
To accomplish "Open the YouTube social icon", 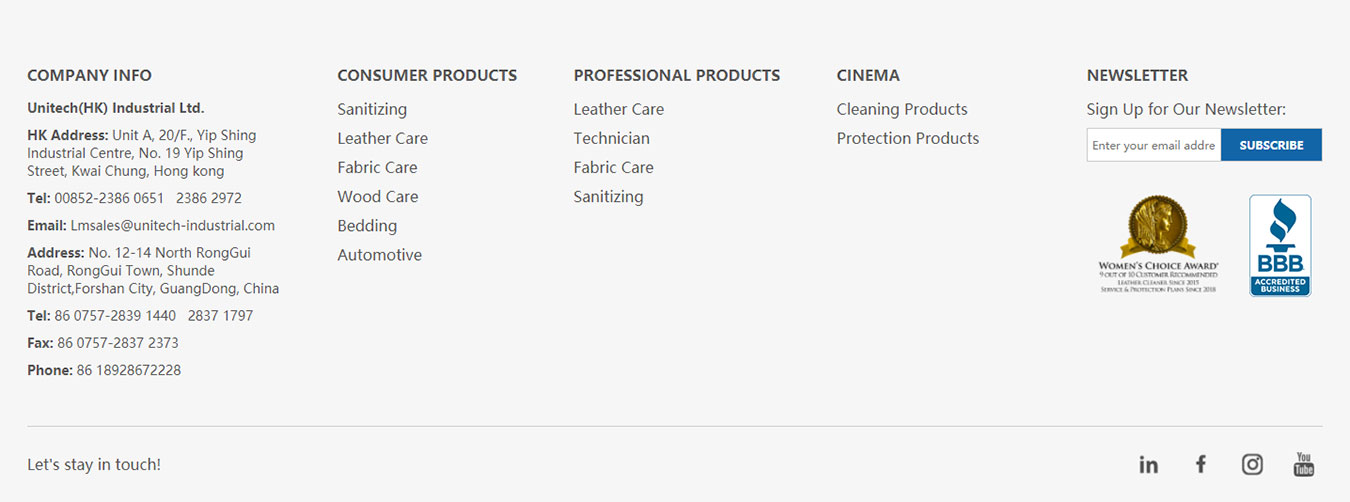I will [1304, 464].
